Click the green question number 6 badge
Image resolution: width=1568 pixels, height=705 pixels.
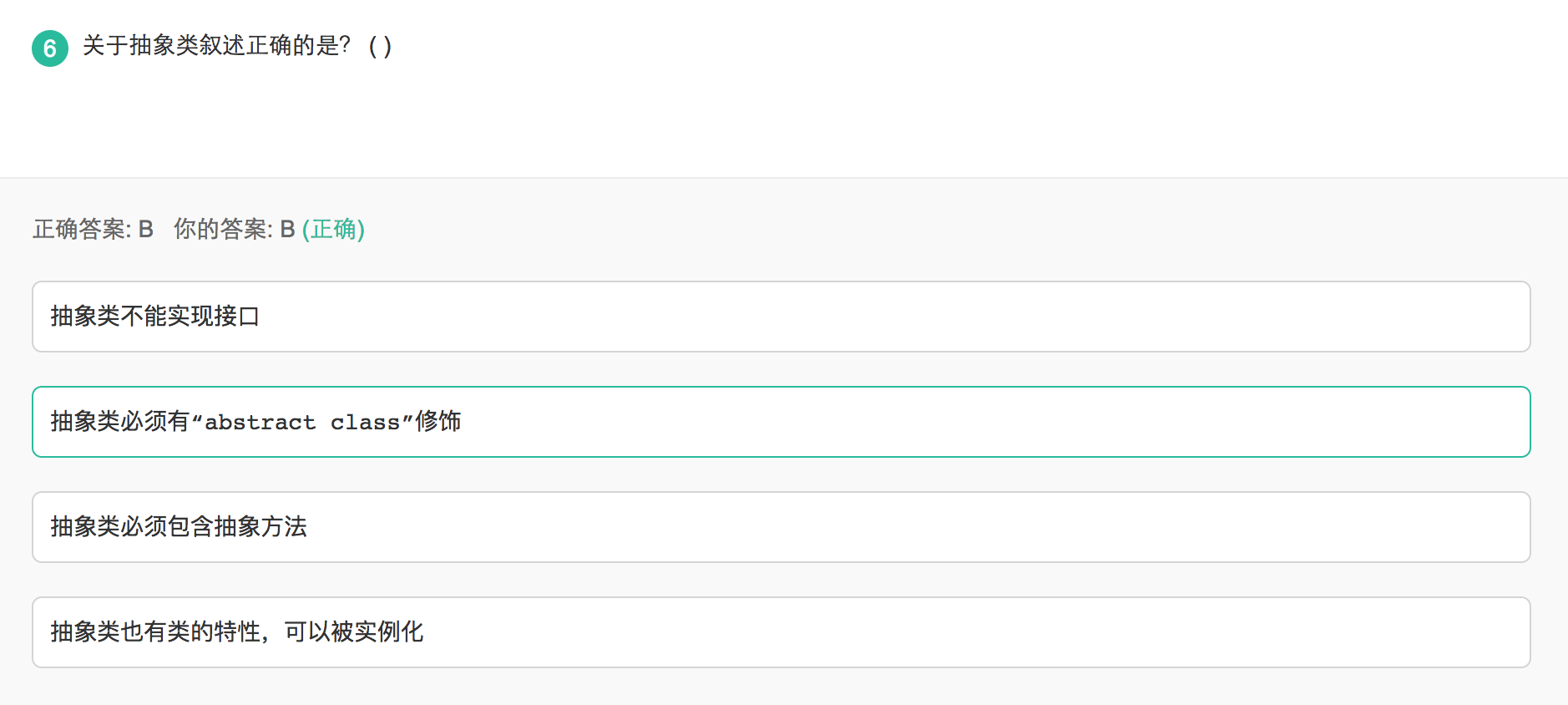coord(50,48)
